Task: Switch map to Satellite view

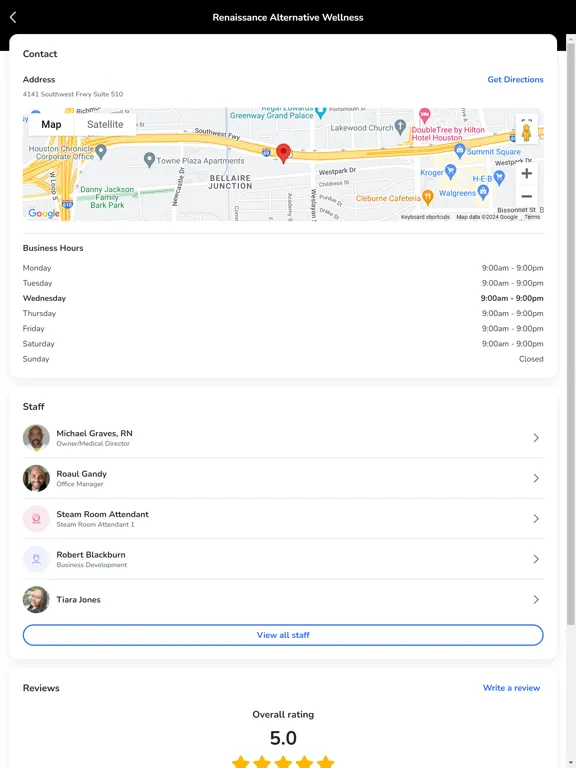Action: click(x=105, y=124)
